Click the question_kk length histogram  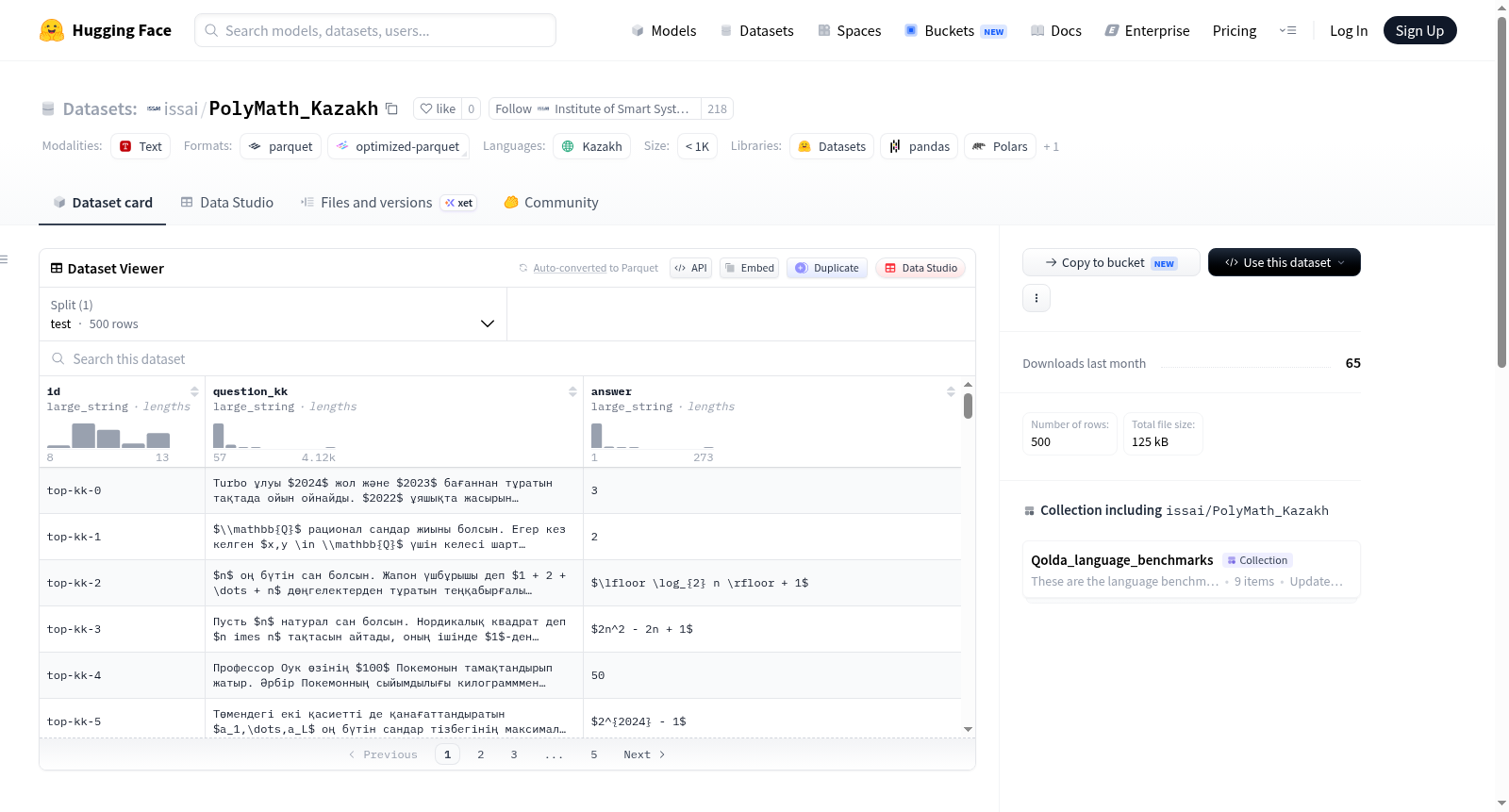tap(274, 435)
